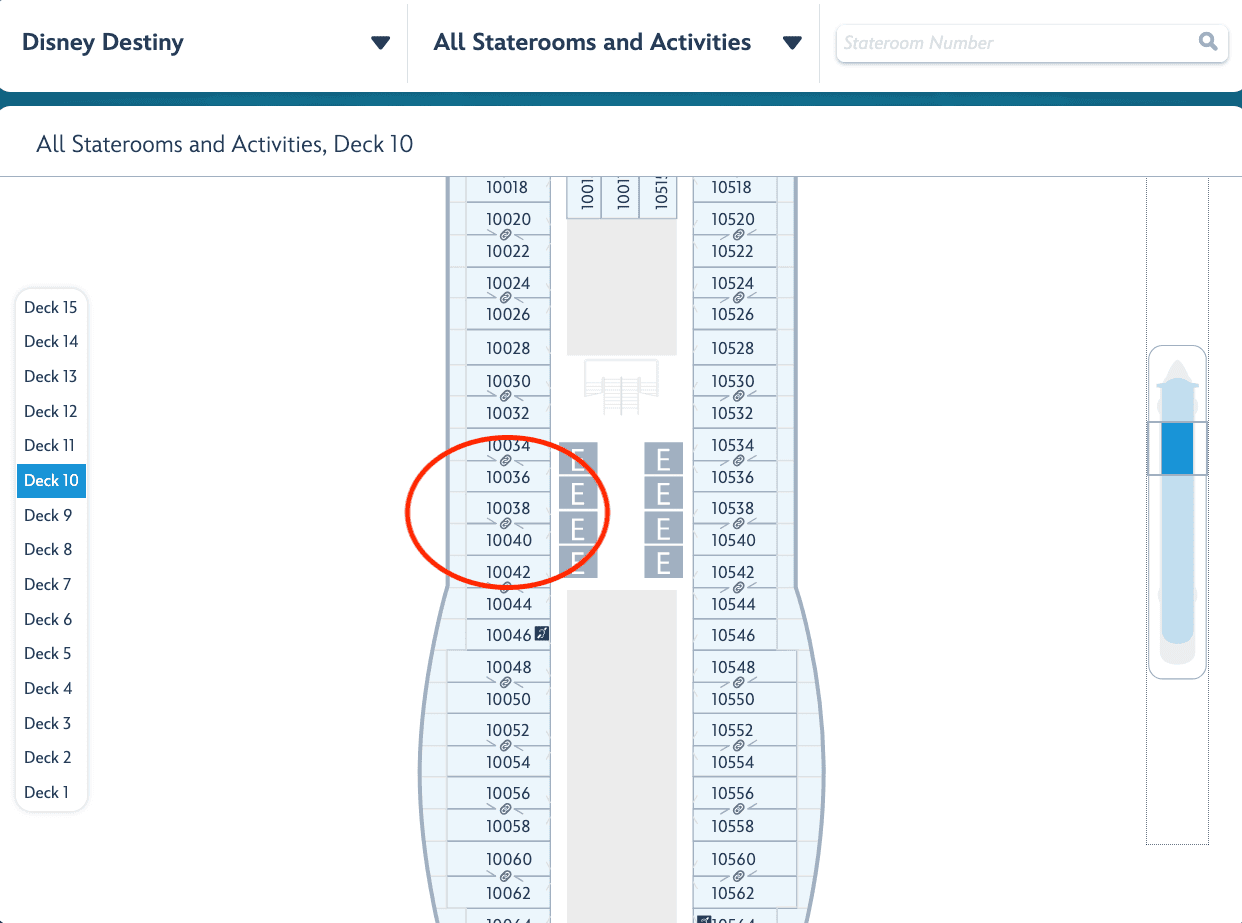Click the ship mini-map position indicator

click(1177, 449)
